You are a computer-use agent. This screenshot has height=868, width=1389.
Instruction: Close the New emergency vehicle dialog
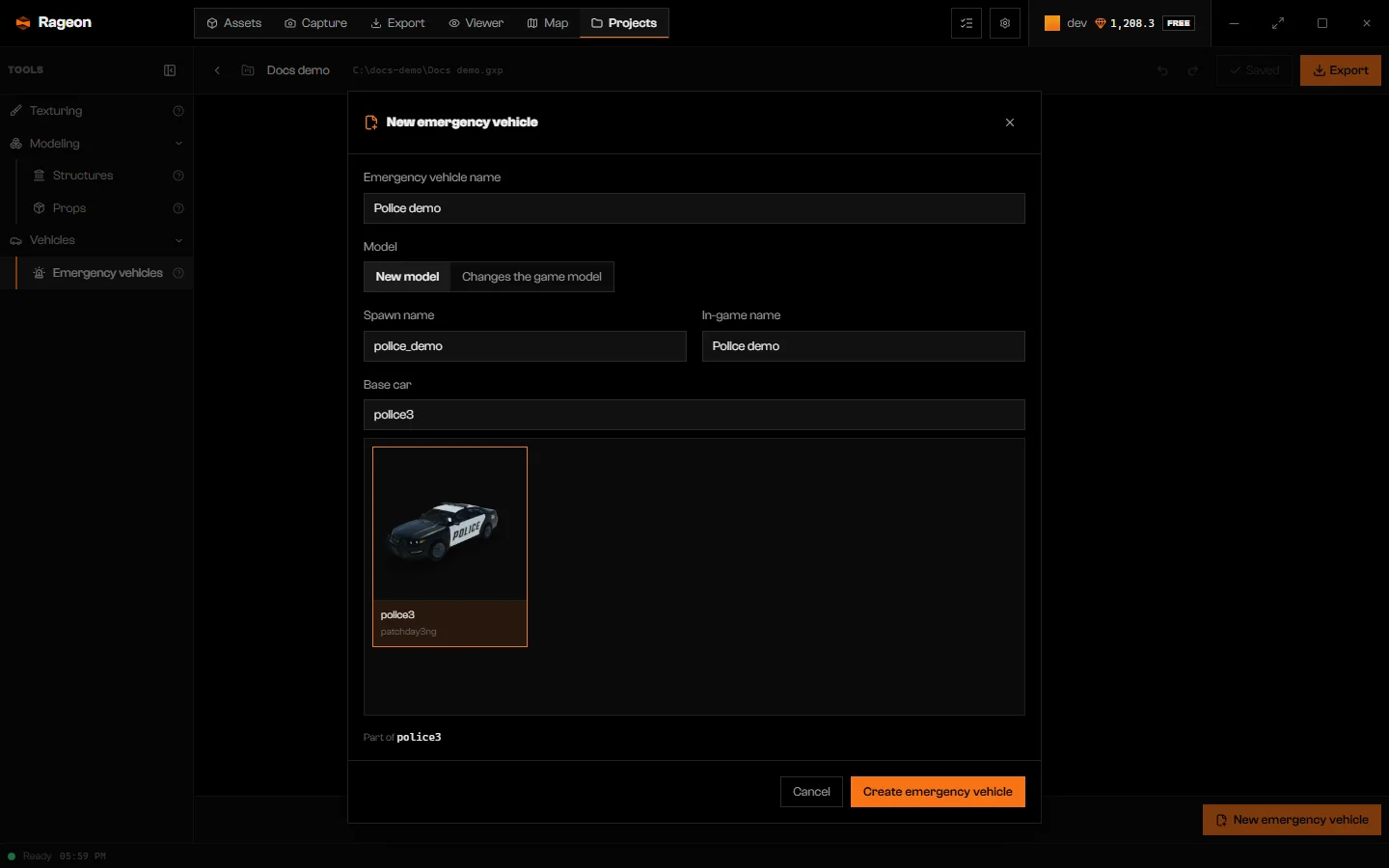coord(1010,122)
